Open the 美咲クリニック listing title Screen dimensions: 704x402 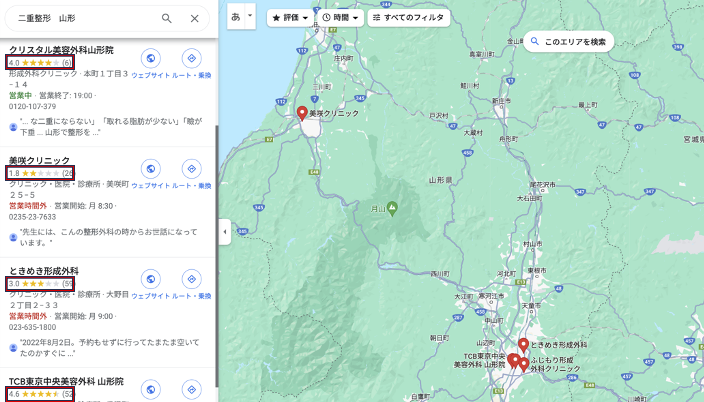[x=40, y=160]
